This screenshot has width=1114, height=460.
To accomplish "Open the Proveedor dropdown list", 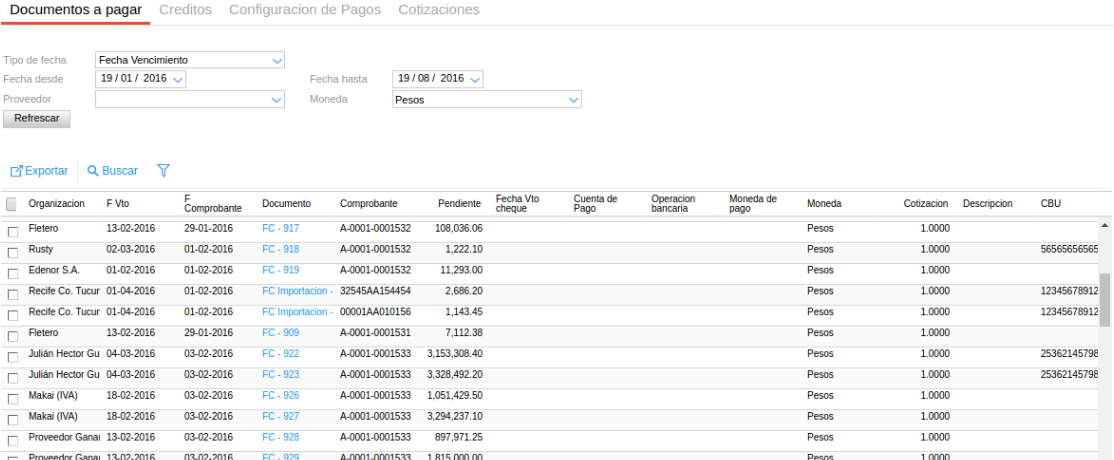I will [x=277, y=100].
